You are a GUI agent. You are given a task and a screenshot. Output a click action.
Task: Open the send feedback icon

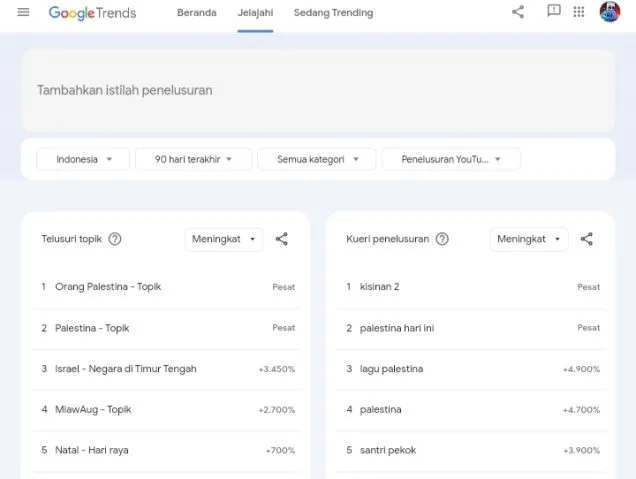(x=554, y=11)
